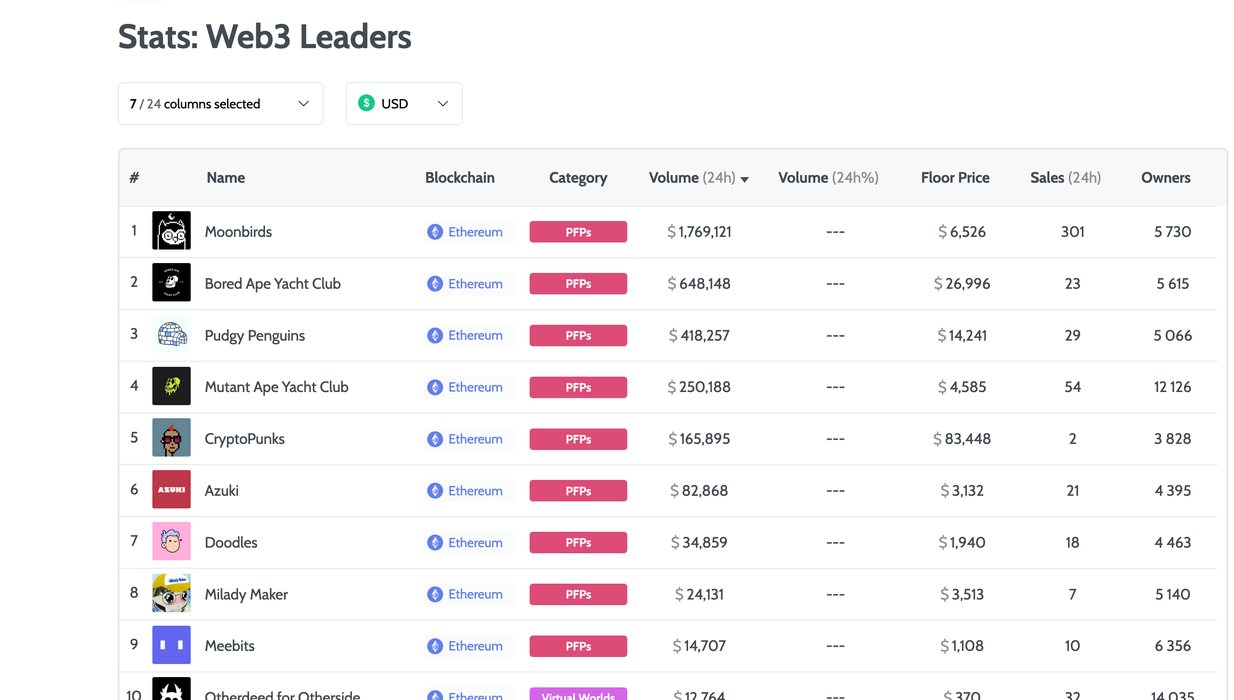The width and height of the screenshot is (1234, 700).
Task: Open the Moonbirds collection link
Action: pyautogui.click(x=238, y=231)
